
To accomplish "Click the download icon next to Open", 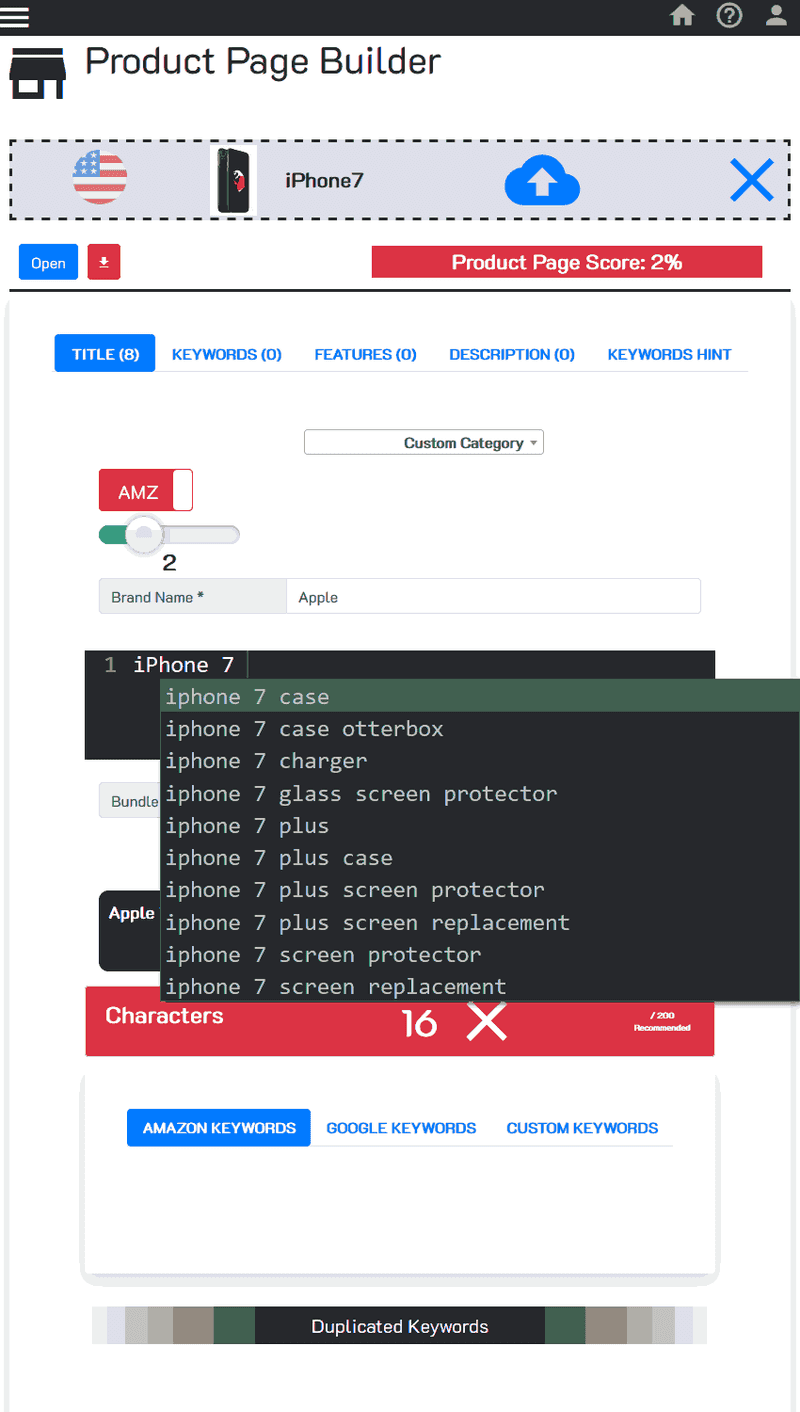I will [x=103, y=261].
